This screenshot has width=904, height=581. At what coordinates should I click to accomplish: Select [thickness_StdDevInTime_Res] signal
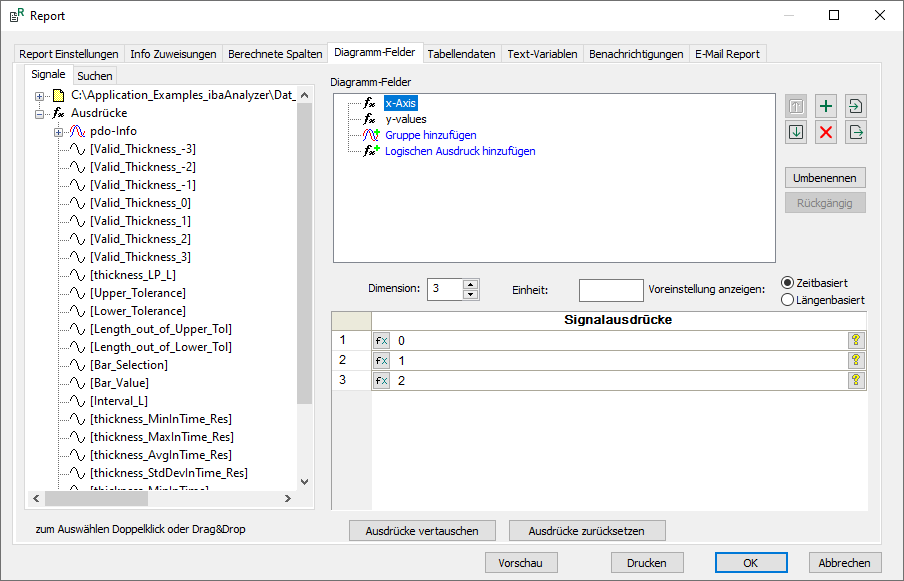click(x=169, y=473)
